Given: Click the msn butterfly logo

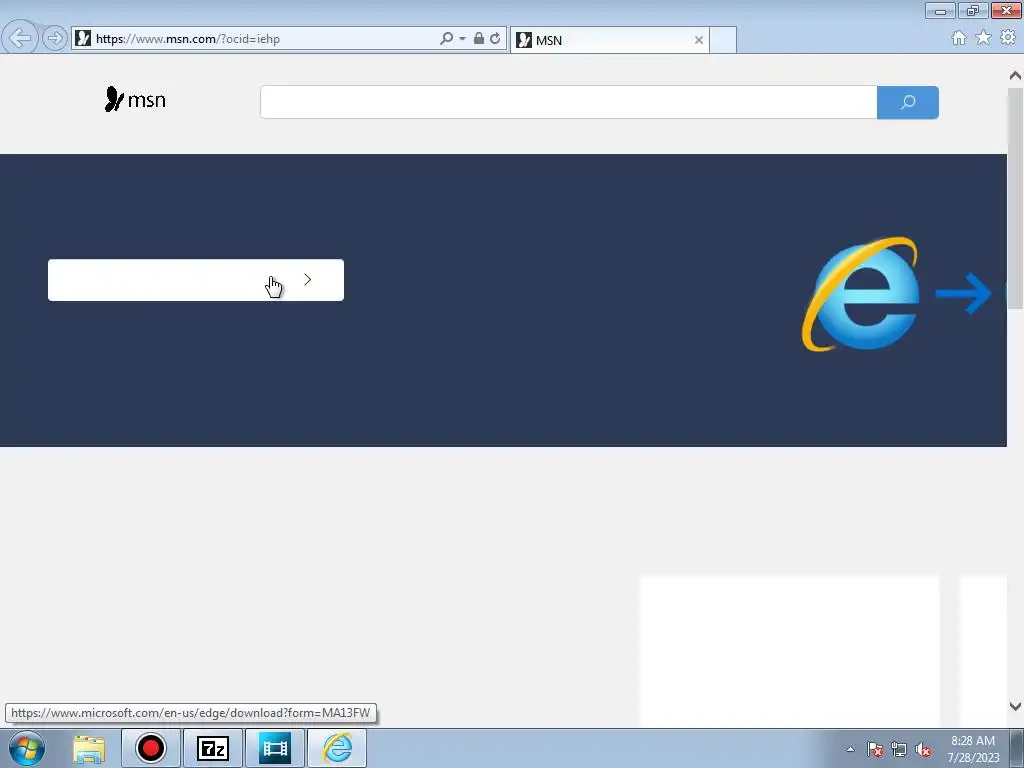Looking at the screenshot, I should pyautogui.click(x=135, y=99).
